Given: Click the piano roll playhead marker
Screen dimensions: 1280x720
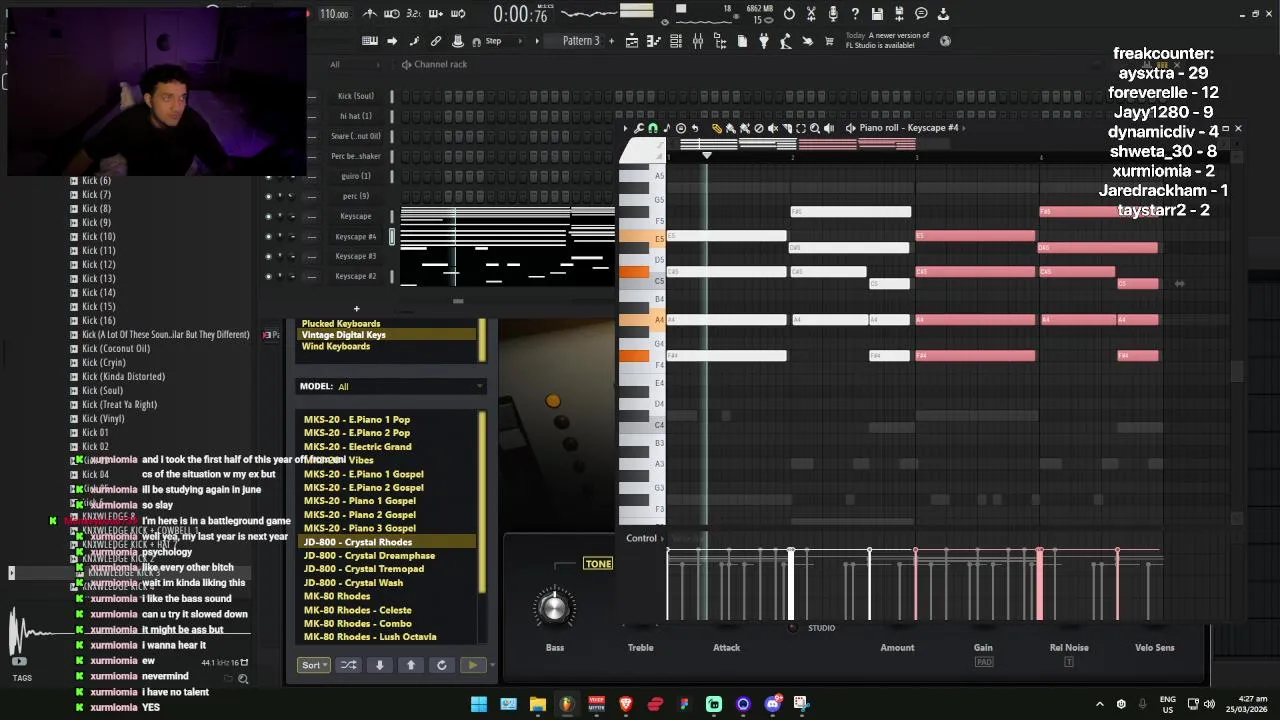Looking at the screenshot, I should [707, 155].
